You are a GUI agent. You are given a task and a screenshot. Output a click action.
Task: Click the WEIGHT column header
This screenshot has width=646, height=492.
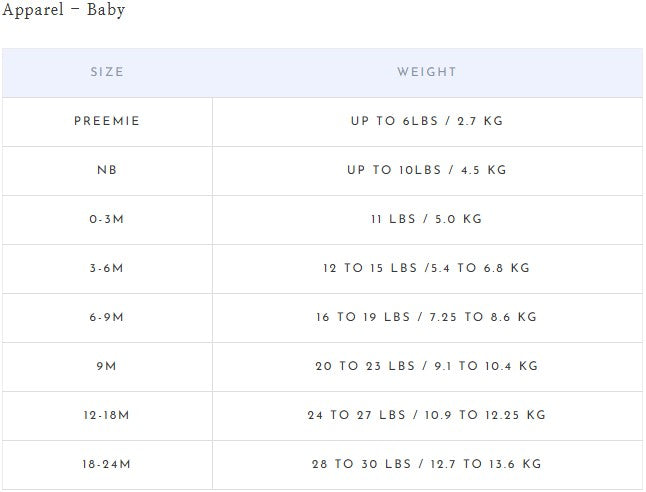pos(426,72)
